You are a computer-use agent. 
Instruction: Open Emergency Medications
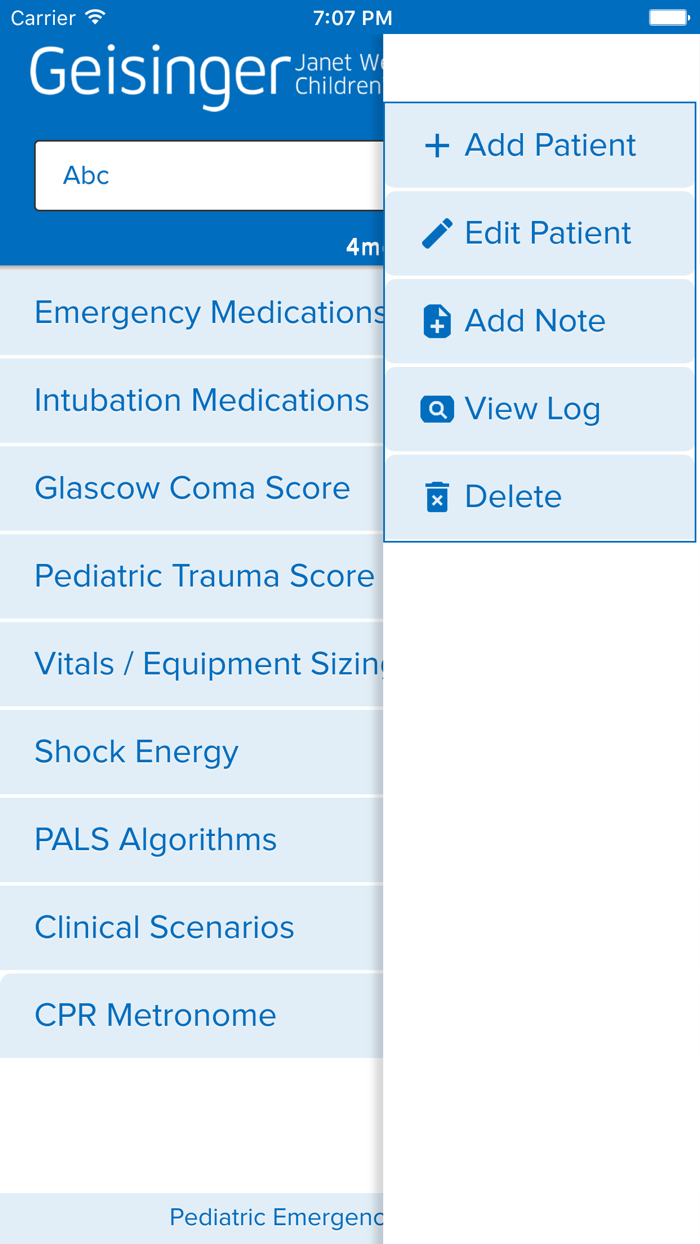(x=190, y=312)
